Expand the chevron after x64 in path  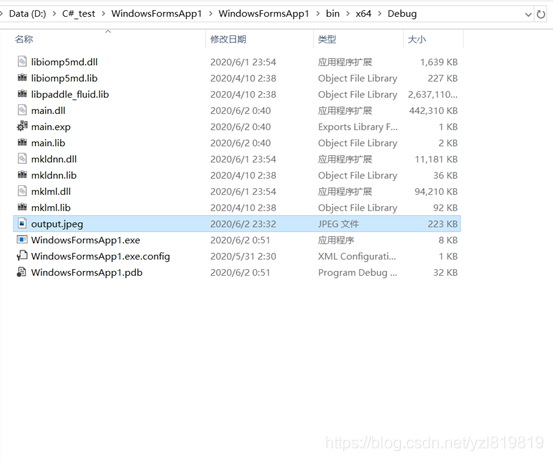(x=379, y=14)
